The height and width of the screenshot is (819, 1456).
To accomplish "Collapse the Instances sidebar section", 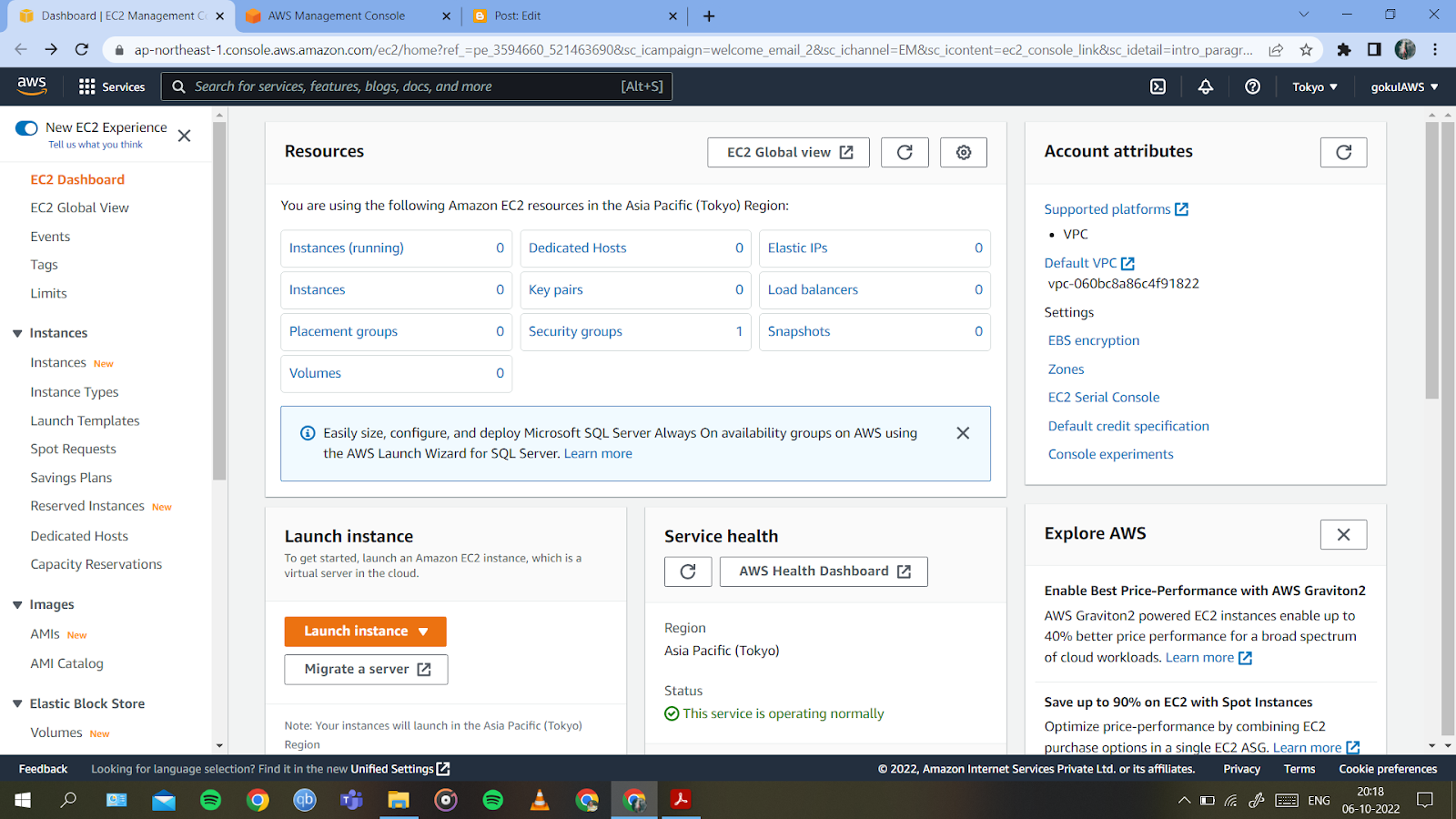I will point(17,334).
